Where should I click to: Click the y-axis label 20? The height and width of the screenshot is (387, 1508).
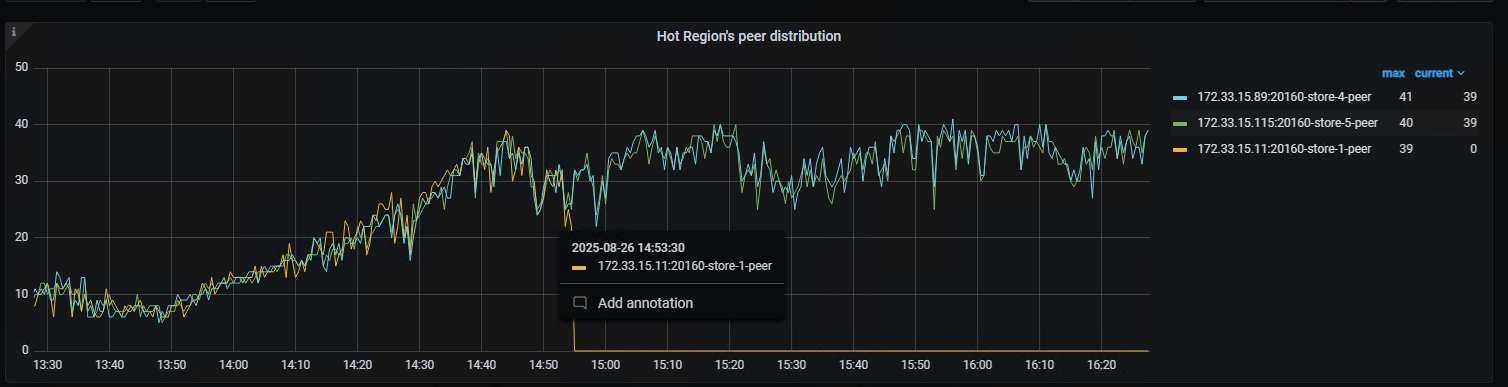point(23,237)
